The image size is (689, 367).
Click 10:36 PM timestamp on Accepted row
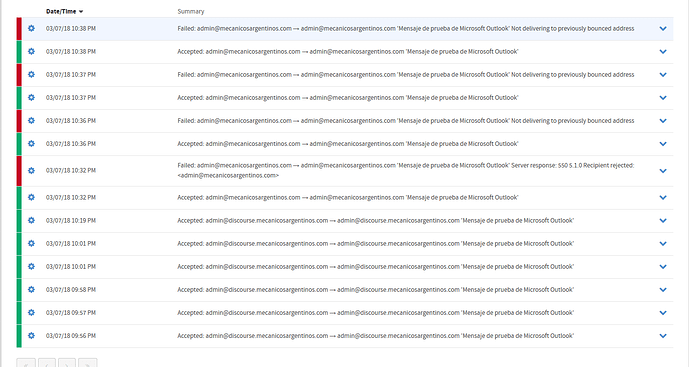click(71, 144)
